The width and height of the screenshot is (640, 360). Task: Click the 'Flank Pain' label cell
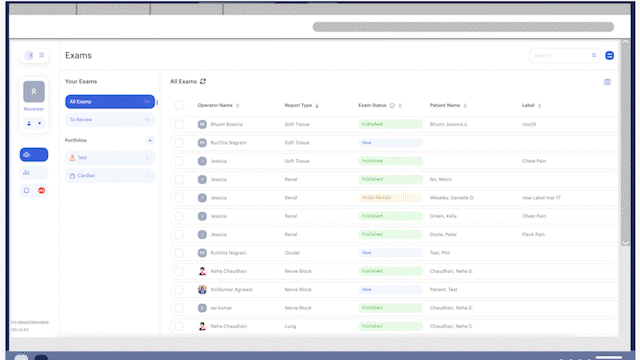(x=533, y=234)
